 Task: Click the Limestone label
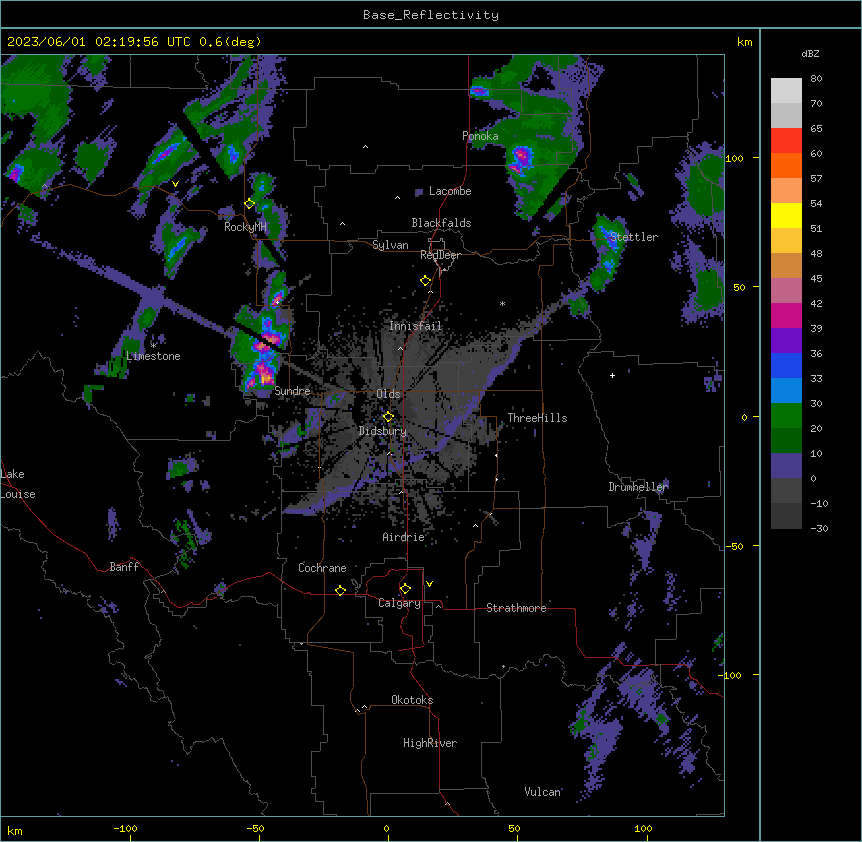(x=153, y=356)
